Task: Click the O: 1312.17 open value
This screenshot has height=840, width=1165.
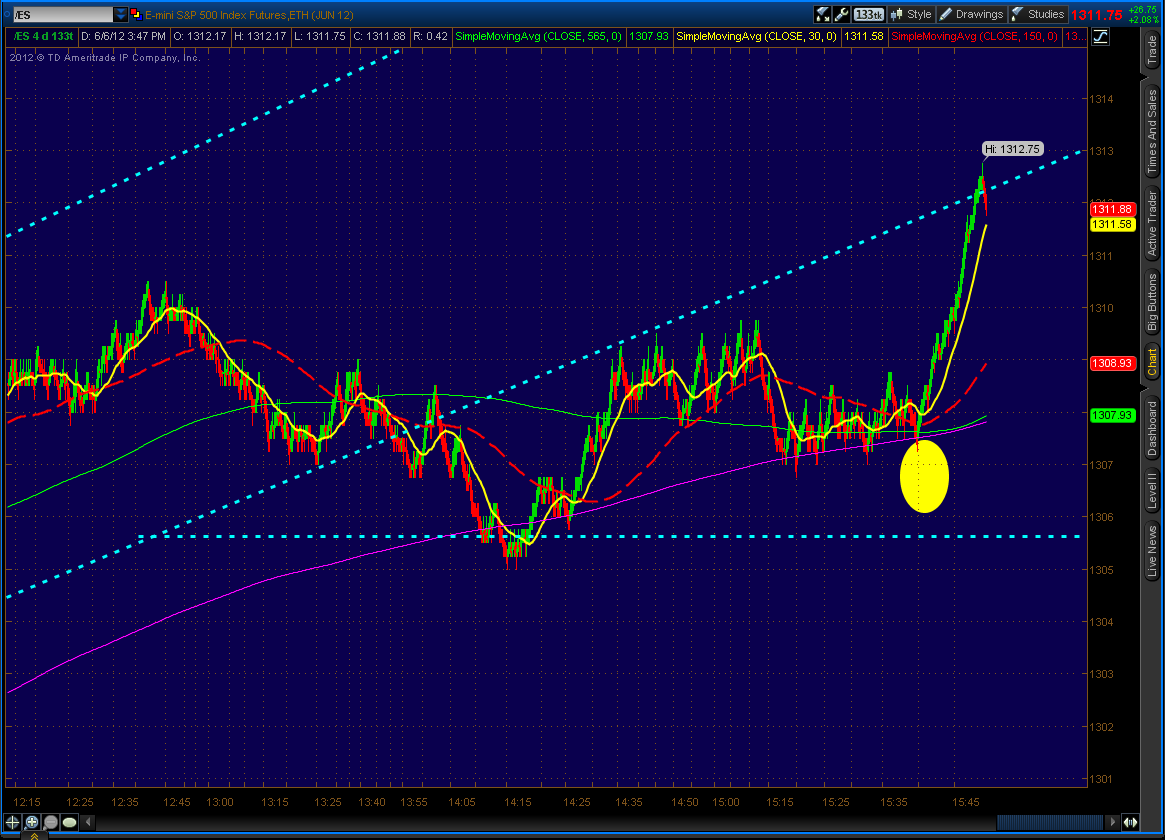Action: pyautogui.click(x=199, y=36)
